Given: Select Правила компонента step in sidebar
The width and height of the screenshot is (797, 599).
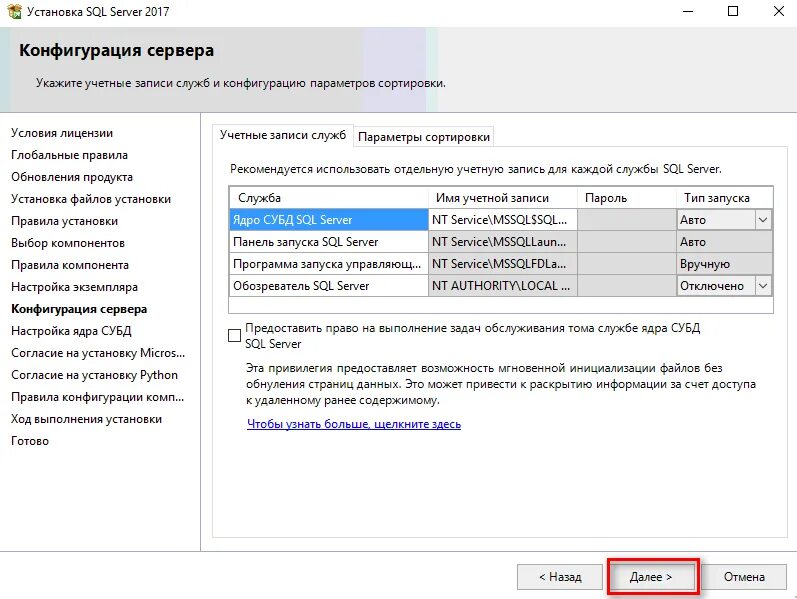Looking at the screenshot, I should click(70, 265).
